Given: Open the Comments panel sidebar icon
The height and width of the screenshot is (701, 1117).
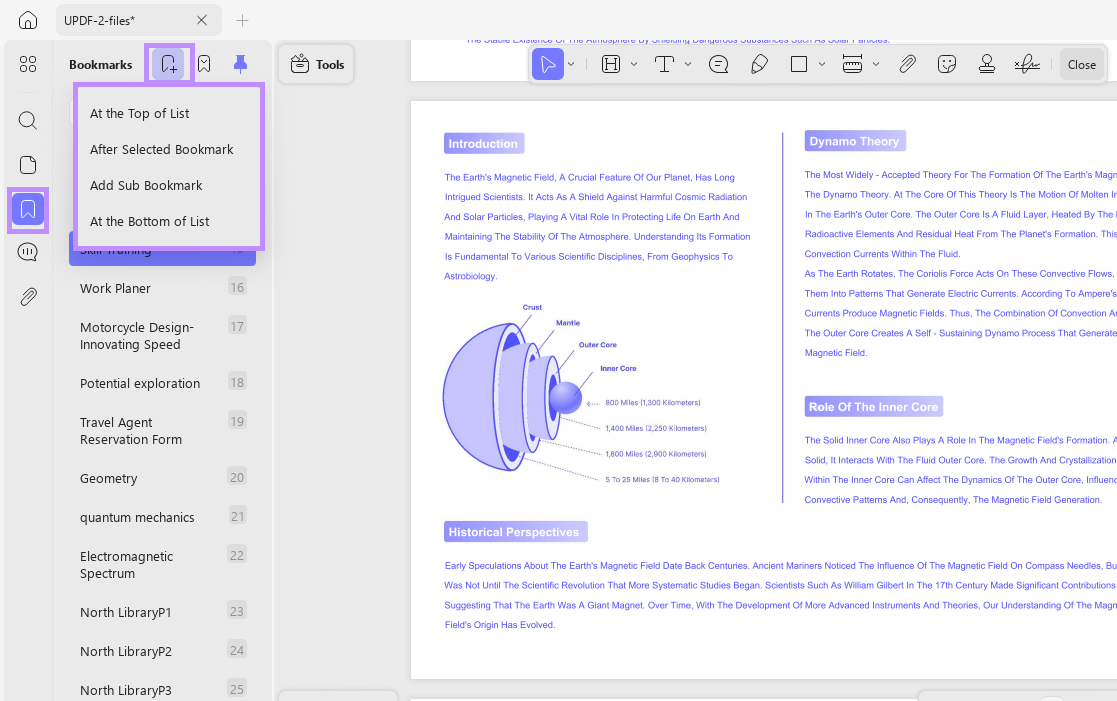Looking at the screenshot, I should pos(28,252).
